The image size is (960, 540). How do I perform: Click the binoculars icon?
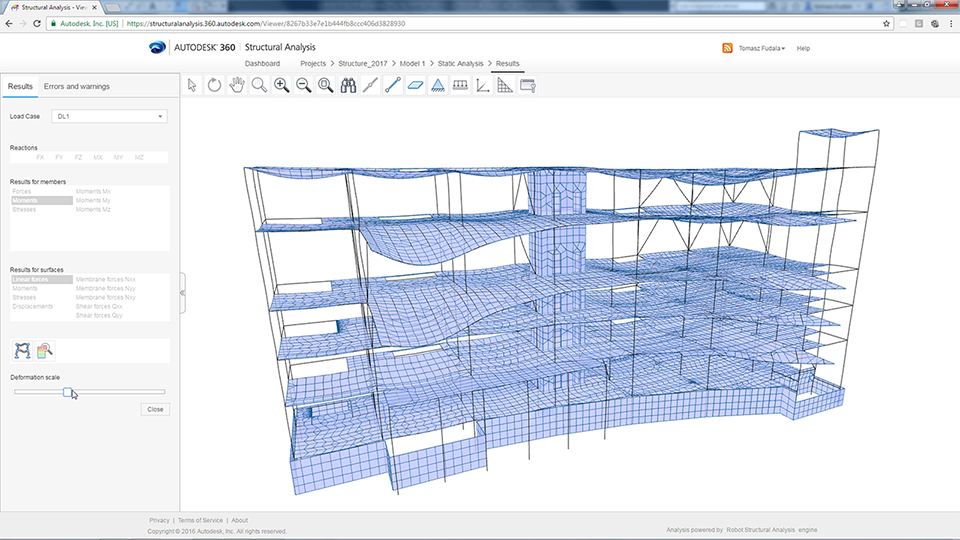348,86
